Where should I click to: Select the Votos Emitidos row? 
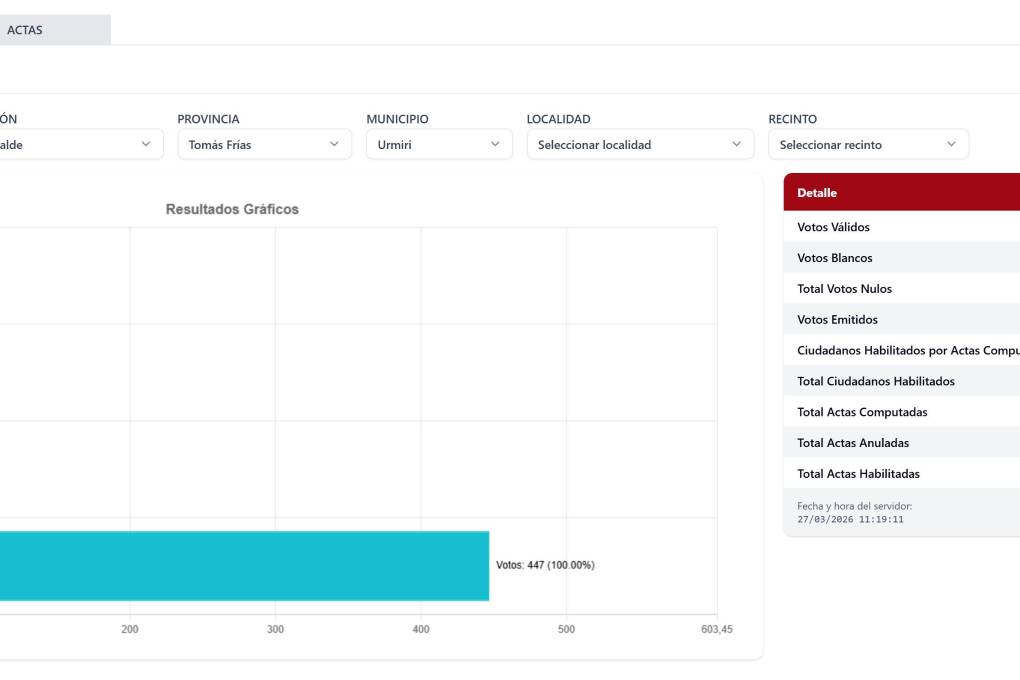pos(900,320)
